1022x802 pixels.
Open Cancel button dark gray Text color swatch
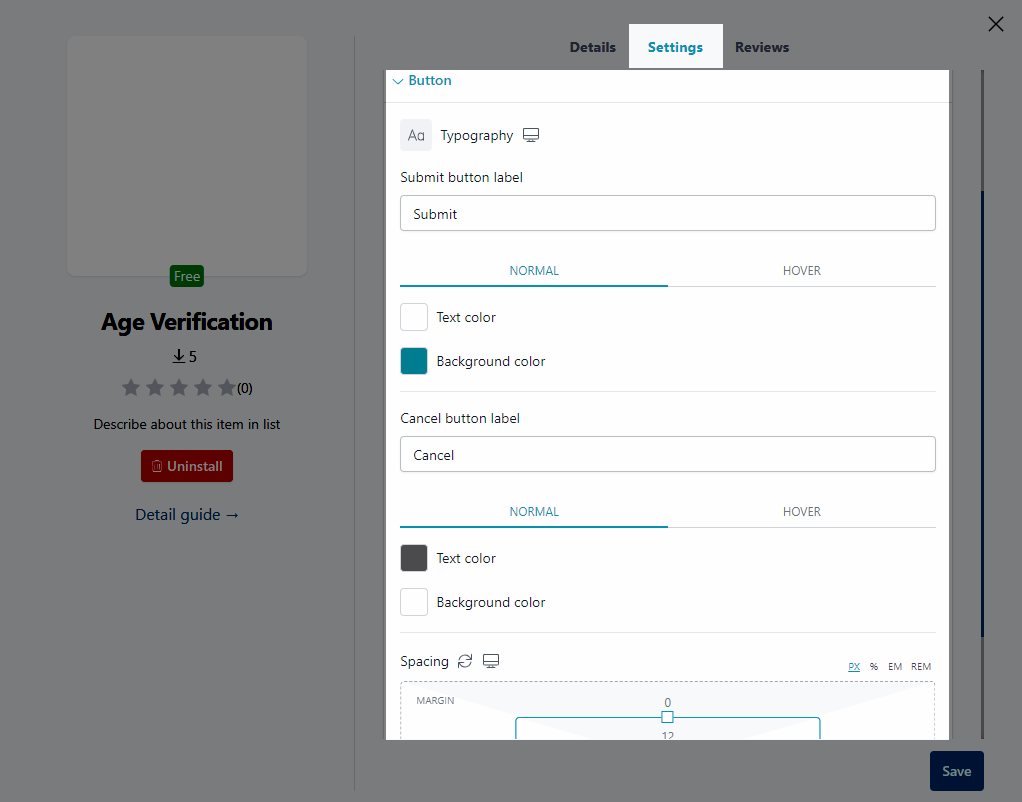click(414, 558)
